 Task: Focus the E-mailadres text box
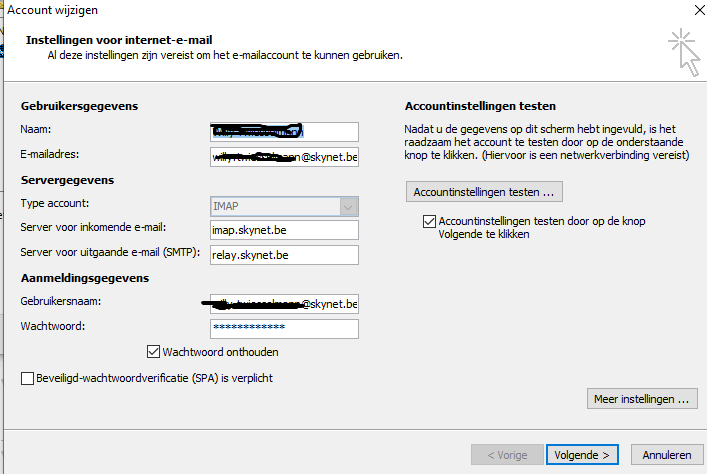[284, 157]
